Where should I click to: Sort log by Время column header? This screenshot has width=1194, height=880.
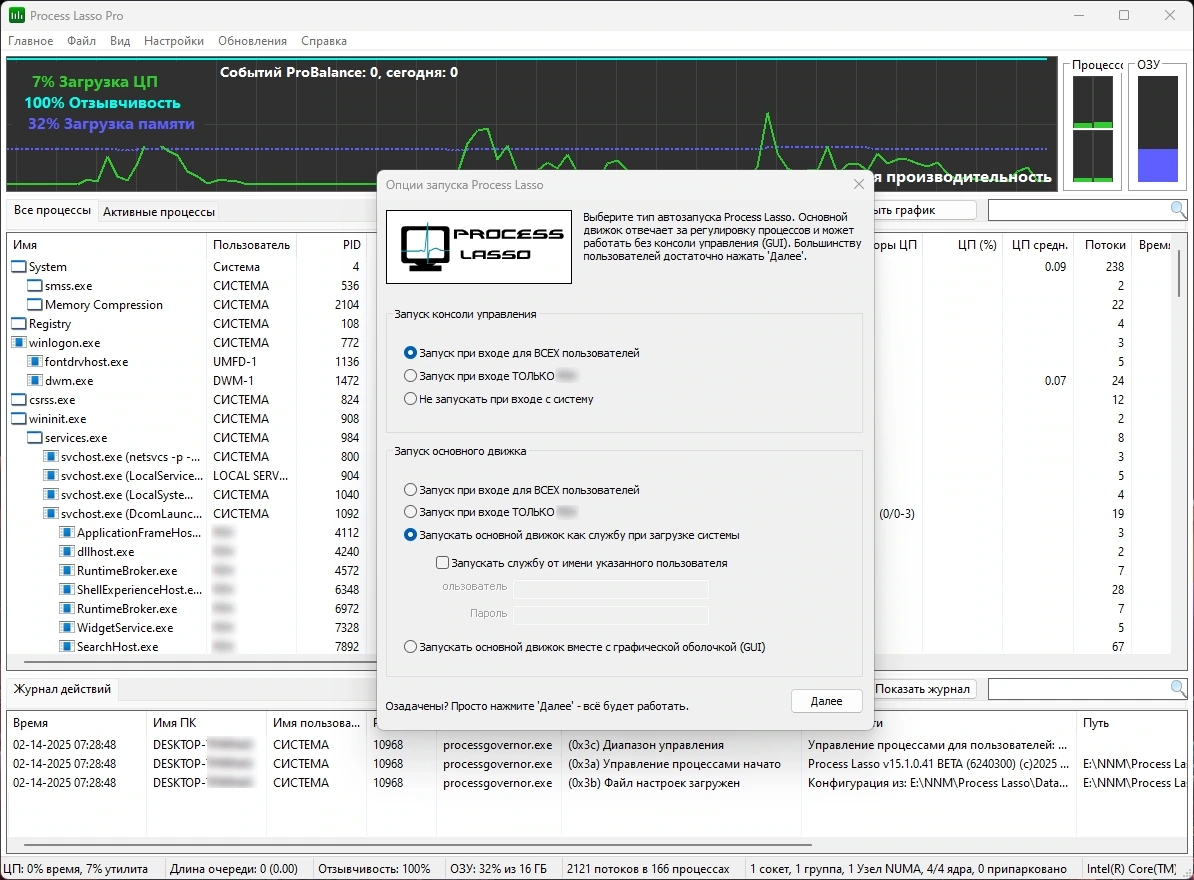(76, 723)
